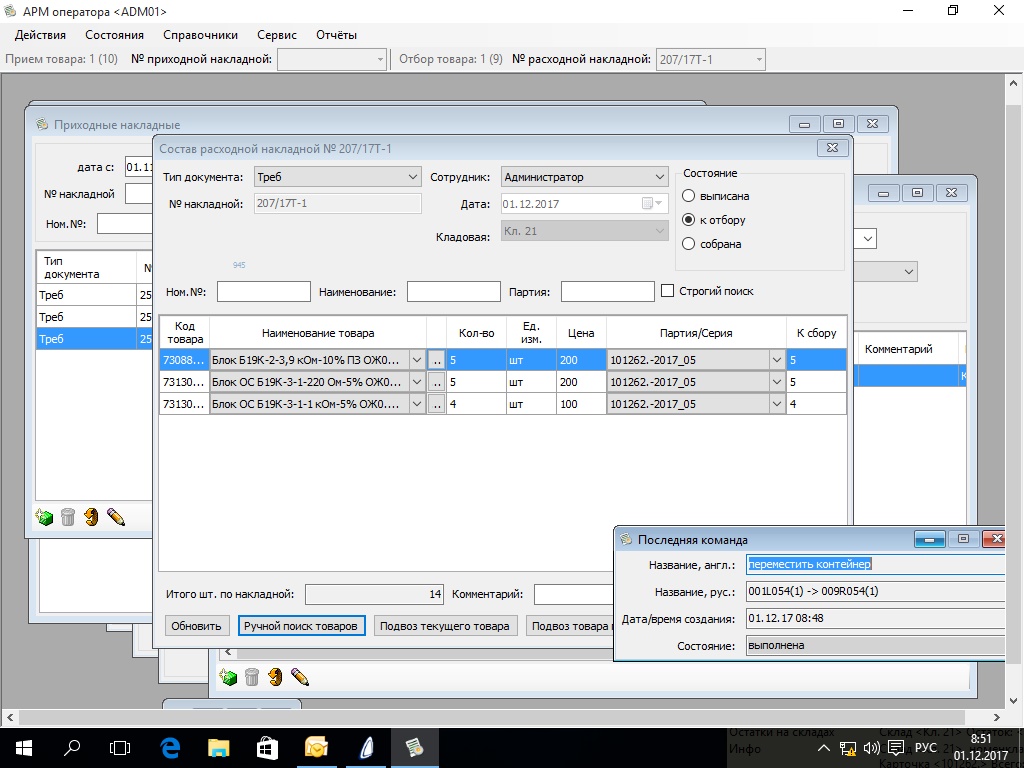Click the orange undo arrow in Приходные накладные
1024x768 pixels.
(x=92, y=517)
